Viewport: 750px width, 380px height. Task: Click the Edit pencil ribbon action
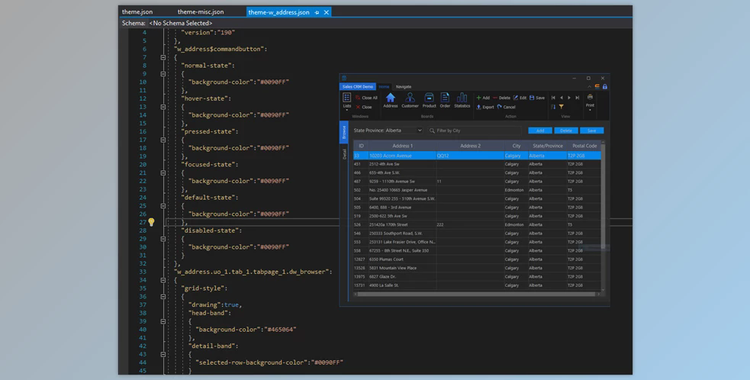(x=520, y=98)
